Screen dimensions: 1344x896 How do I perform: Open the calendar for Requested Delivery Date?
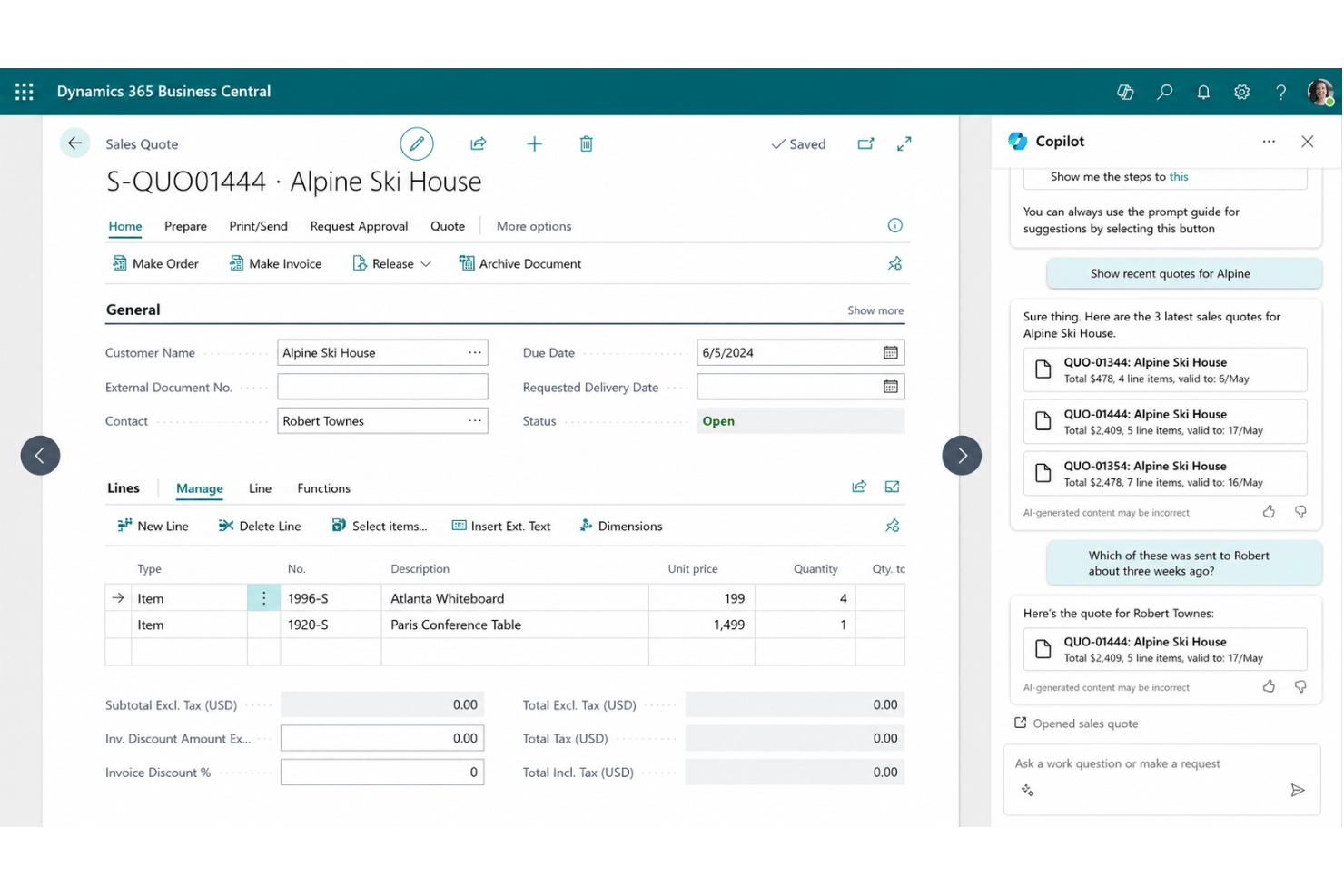click(x=890, y=387)
